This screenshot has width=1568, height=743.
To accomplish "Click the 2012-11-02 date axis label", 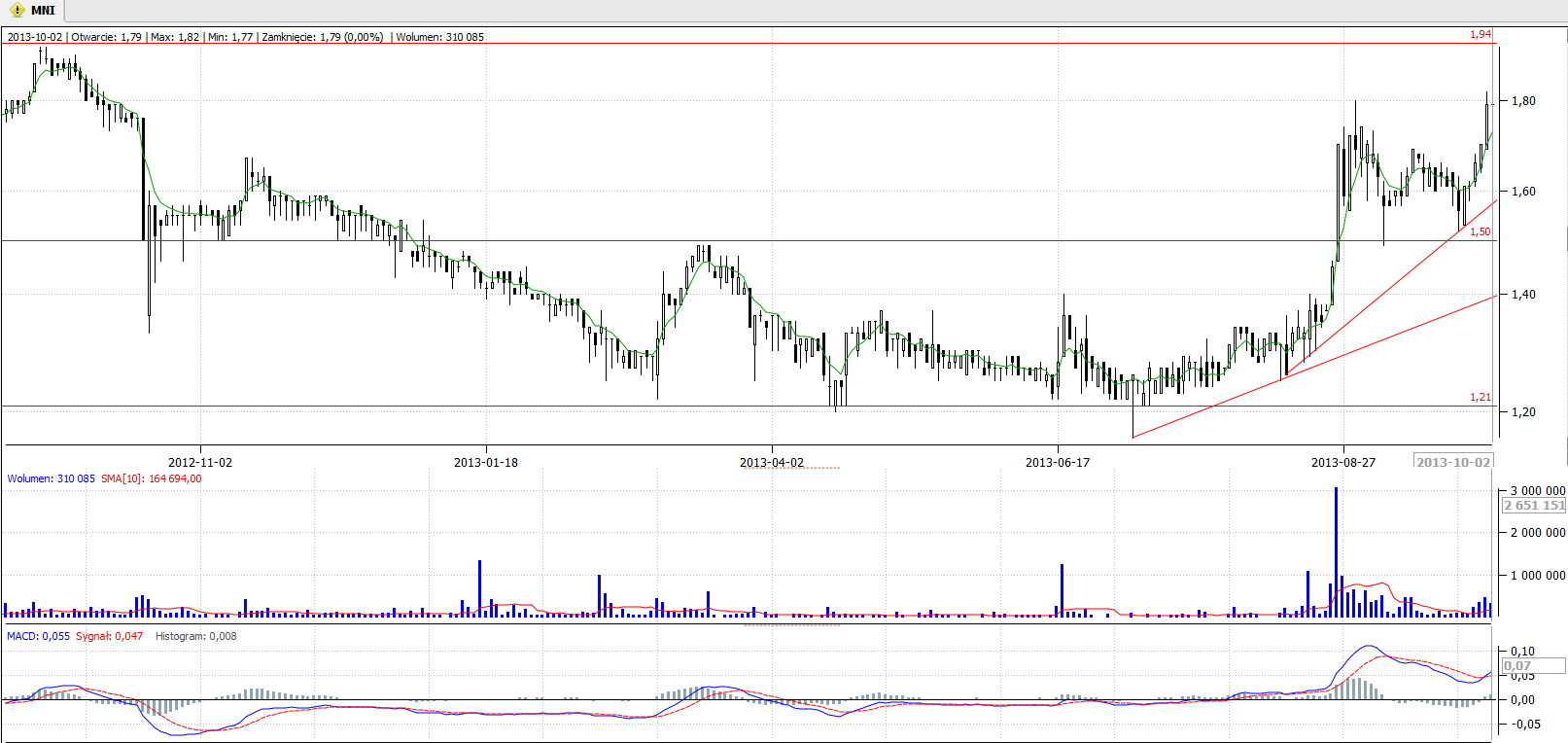I will pyautogui.click(x=200, y=462).
